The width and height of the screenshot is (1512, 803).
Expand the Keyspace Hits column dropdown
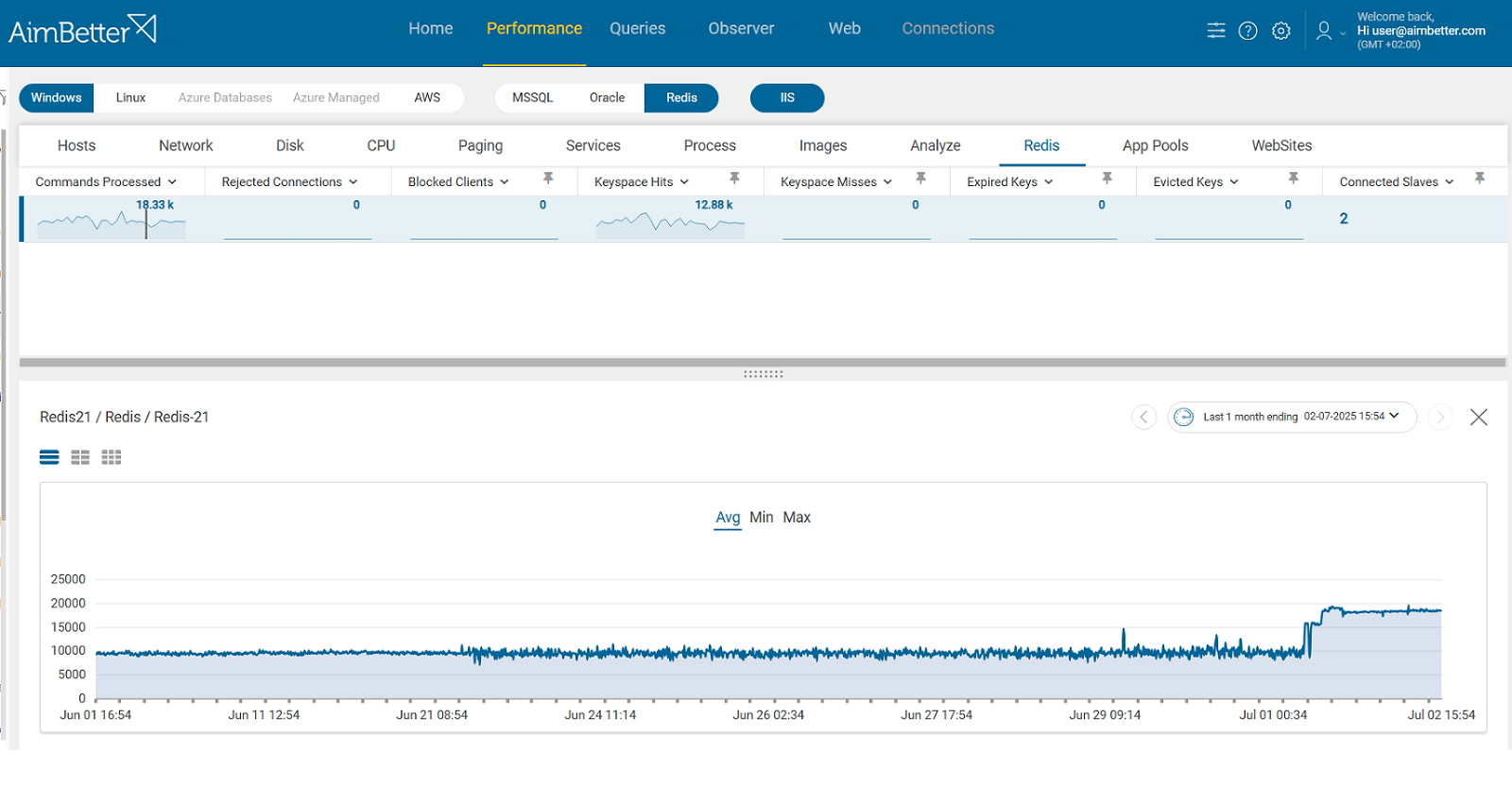[684, 182]
